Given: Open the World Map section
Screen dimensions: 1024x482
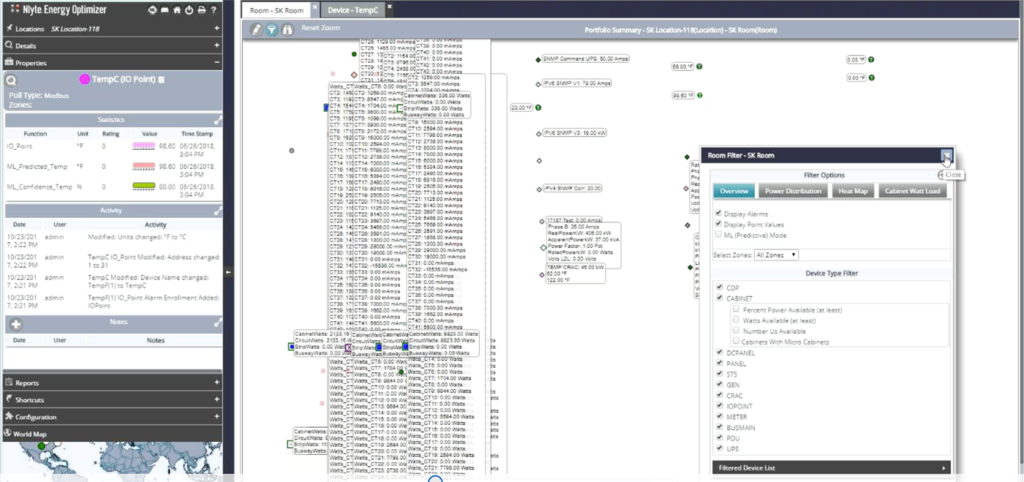Looking at the screenshot, I should (112, 434).
